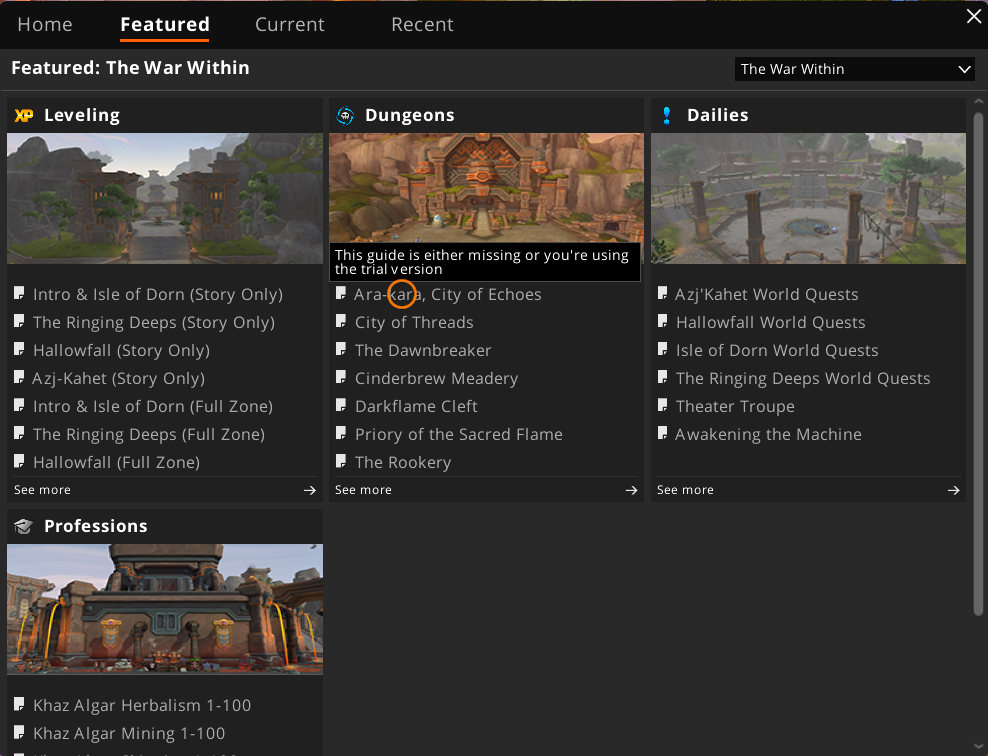
Task: Switch to the Home tab
Action: pyautogui.click(x=45, y=25)
